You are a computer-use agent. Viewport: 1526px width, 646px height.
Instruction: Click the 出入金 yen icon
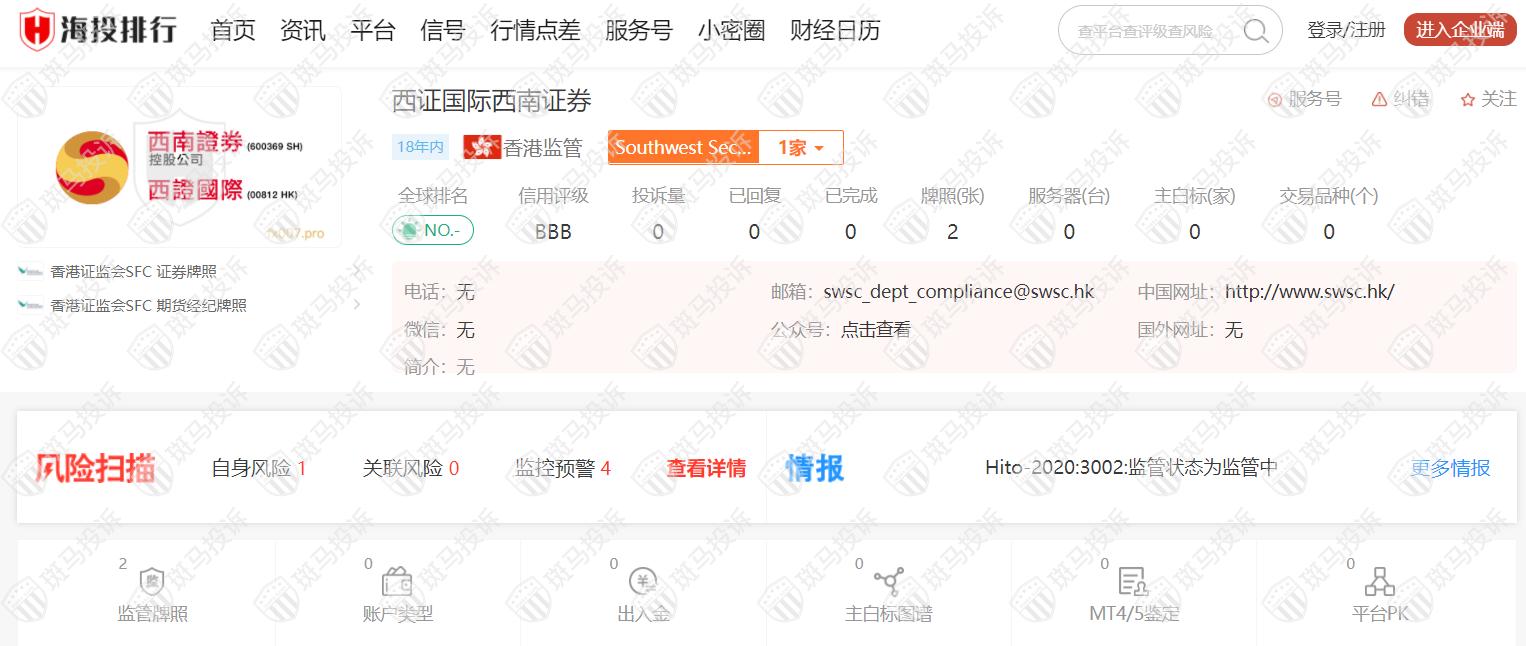tap(643, 582)
